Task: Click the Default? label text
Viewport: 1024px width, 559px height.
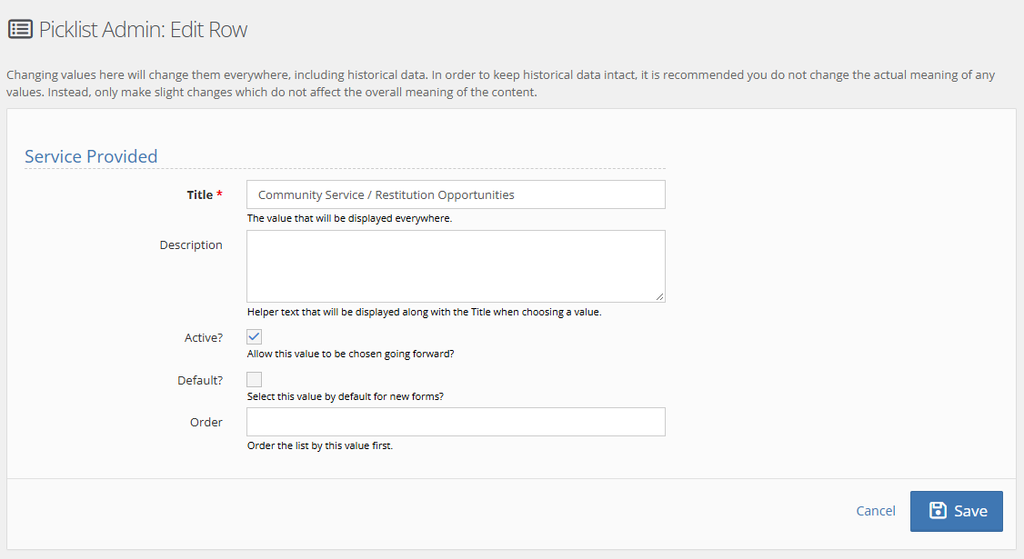Action: point(200,380)
